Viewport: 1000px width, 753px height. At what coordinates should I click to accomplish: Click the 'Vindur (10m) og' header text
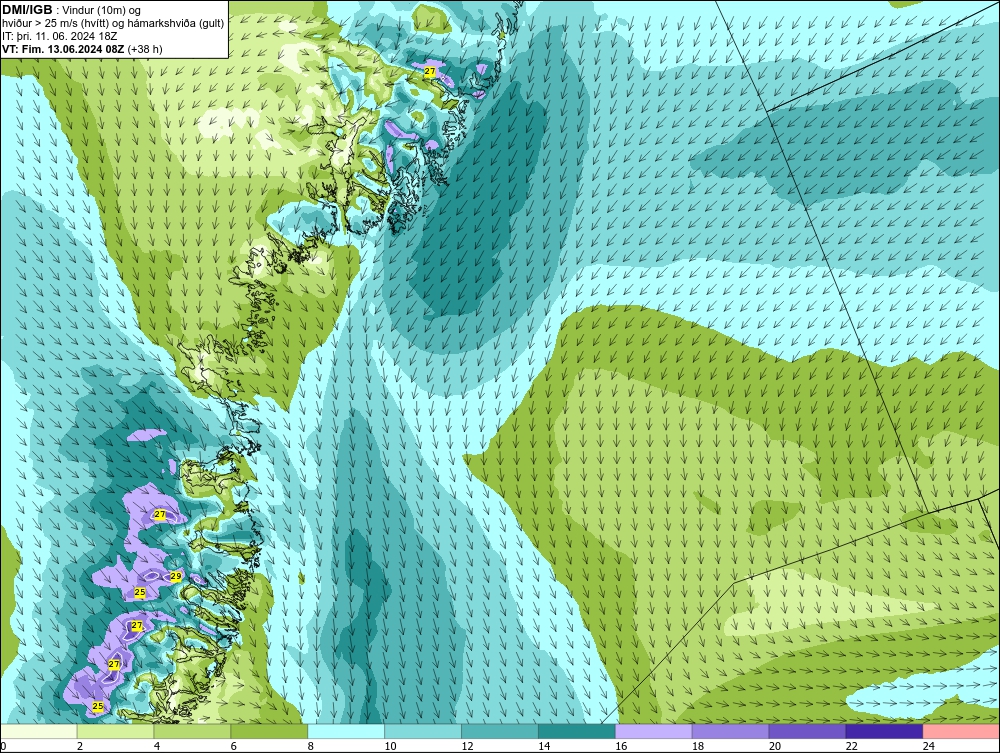coord(102,10)
